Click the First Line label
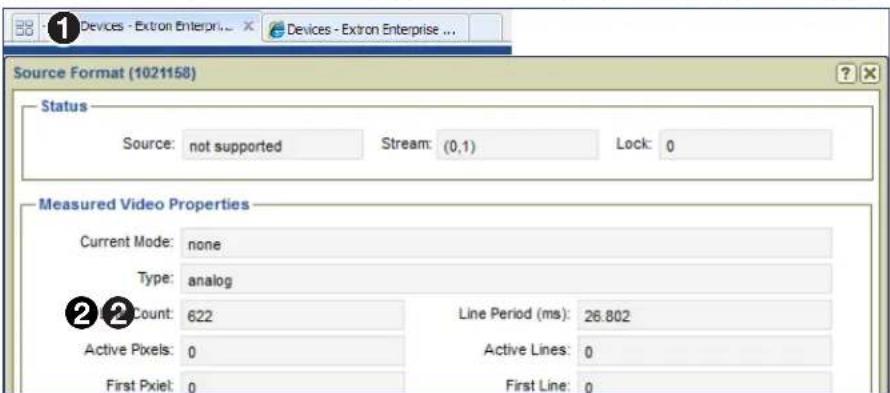The width and height of the screenshot is (890, 393). click(x=538, y=385)
